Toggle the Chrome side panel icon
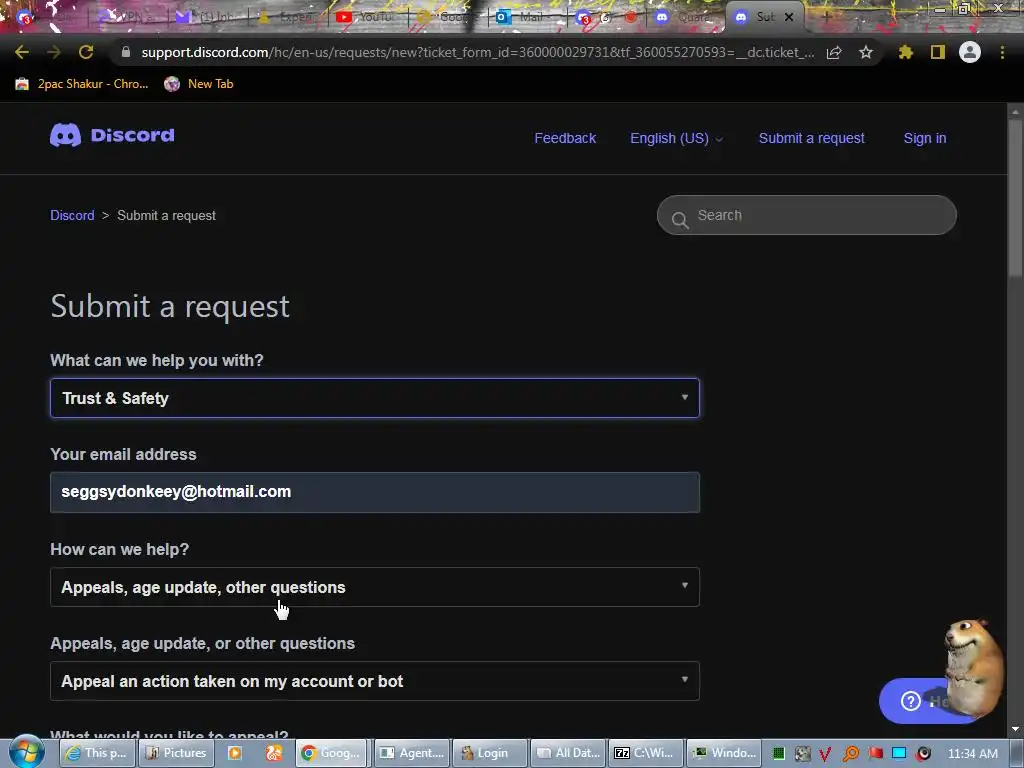The height and width of the screenshot is (768, 1024). 938,52
